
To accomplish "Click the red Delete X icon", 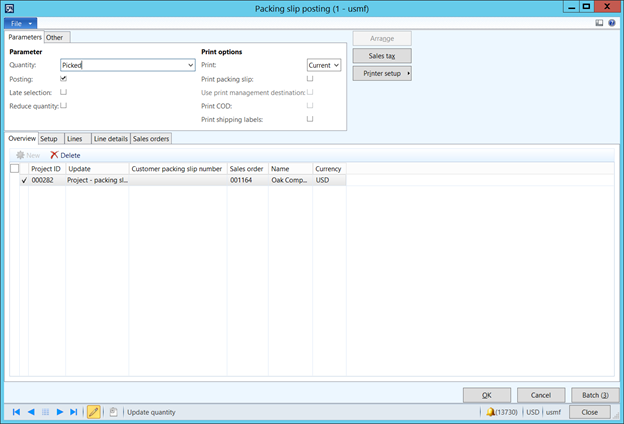I will click(54, 155).
